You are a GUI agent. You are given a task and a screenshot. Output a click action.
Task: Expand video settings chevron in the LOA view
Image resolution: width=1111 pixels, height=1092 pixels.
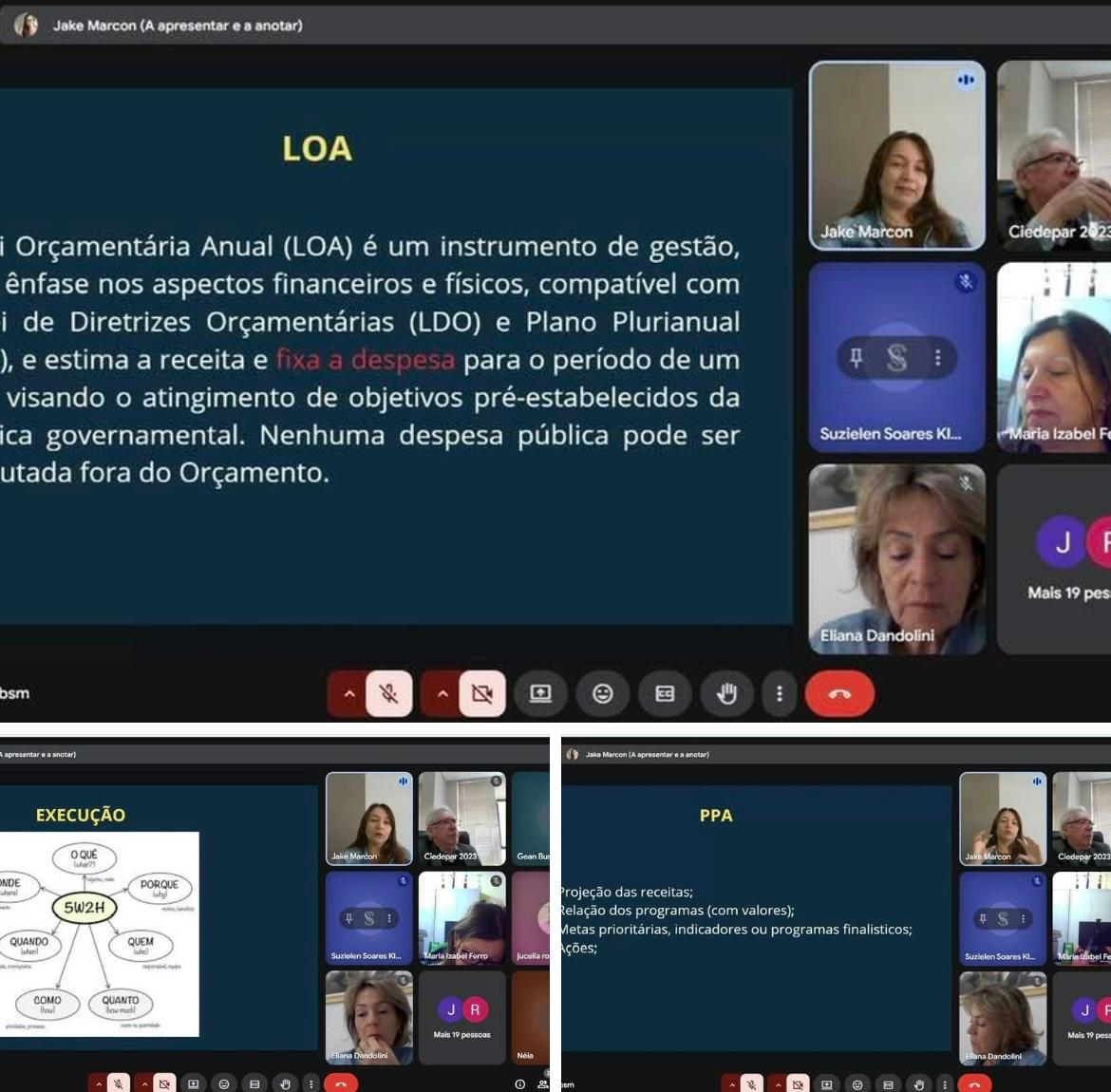click(x=443, y=693)
